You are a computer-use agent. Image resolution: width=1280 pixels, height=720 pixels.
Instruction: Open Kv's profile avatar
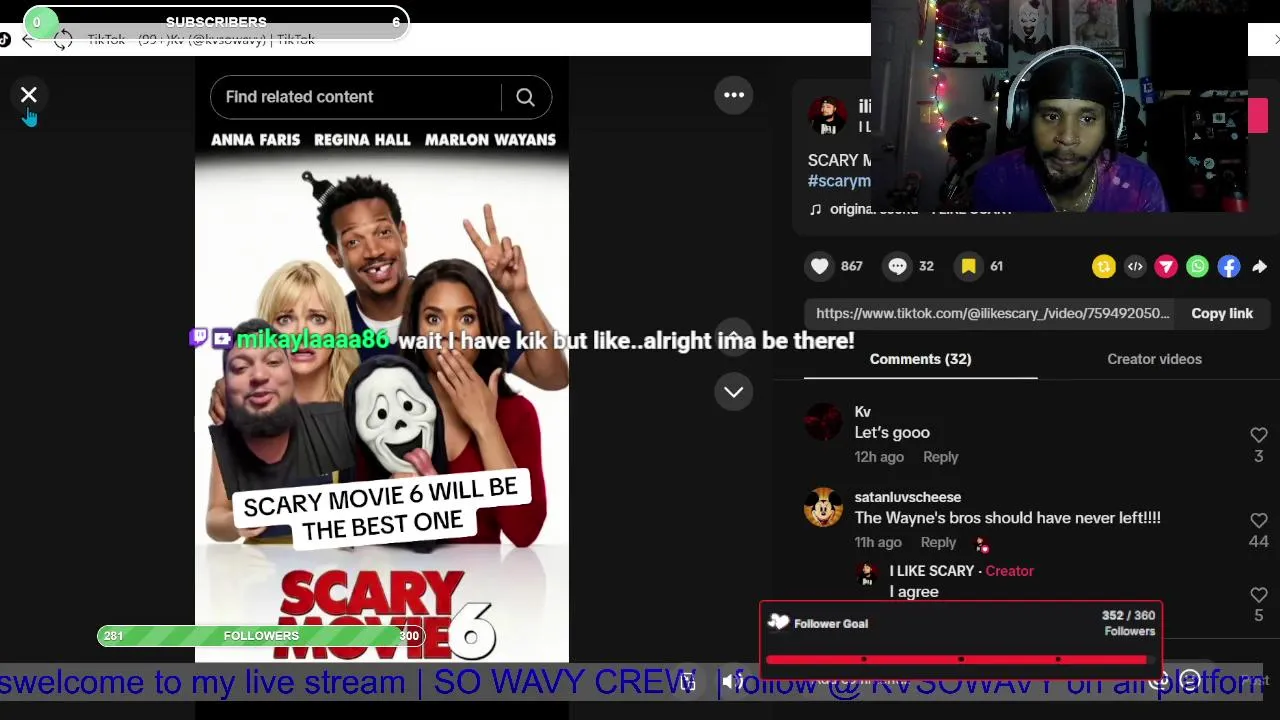coord(823,422)
